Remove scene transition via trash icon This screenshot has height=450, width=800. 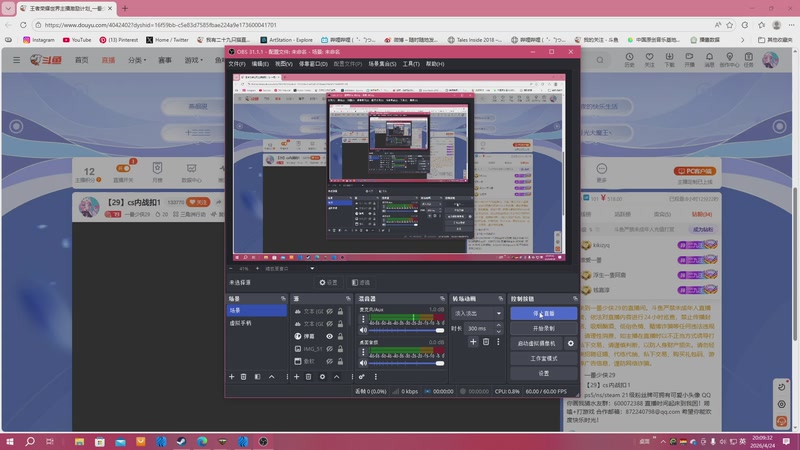pyautogui.click(x=486, y=342)
